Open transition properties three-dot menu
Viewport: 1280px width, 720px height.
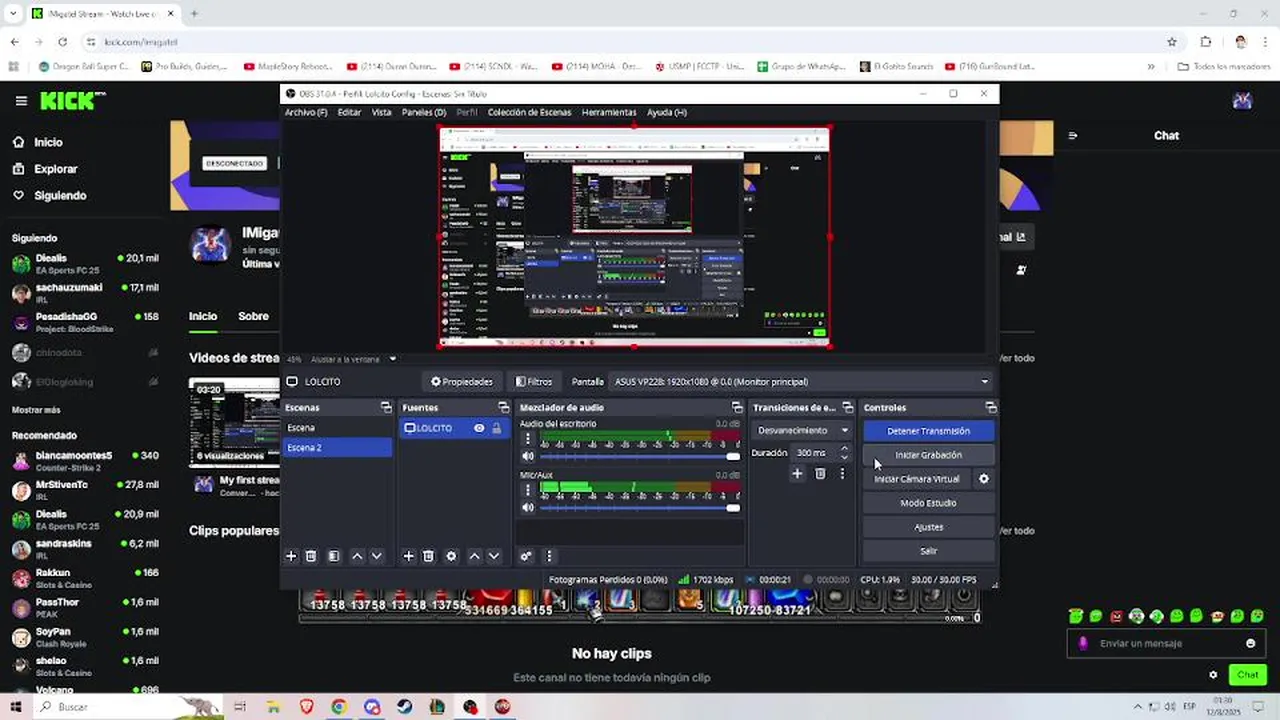click(x=842, y=474)
